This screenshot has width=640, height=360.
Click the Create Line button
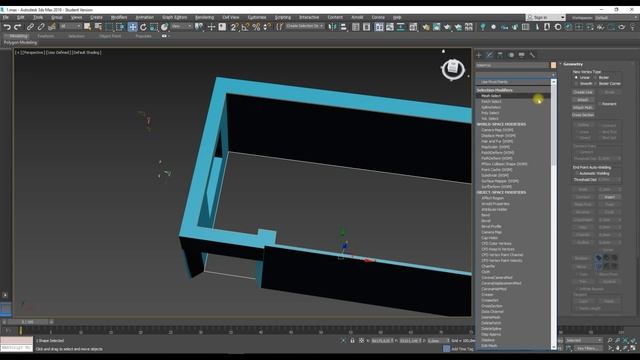tap(583, 92)
